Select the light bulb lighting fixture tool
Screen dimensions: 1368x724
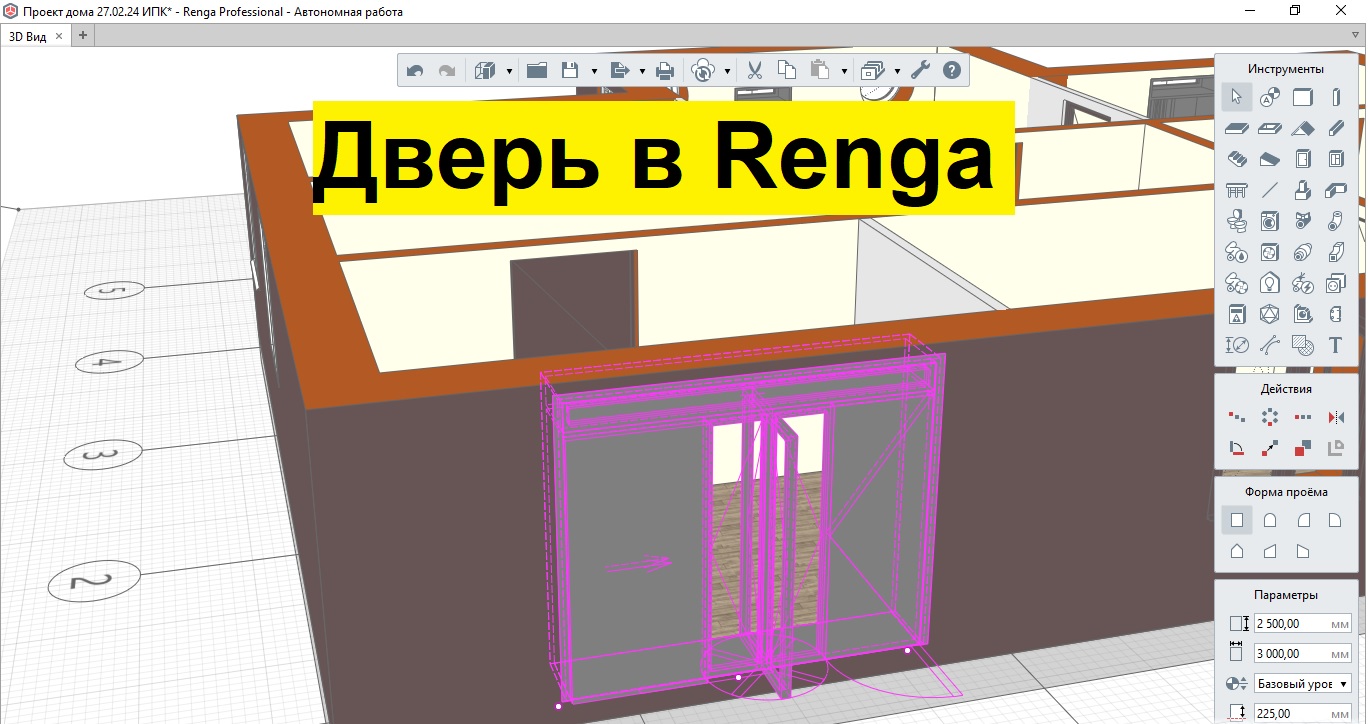click(x=1269, y=283)
